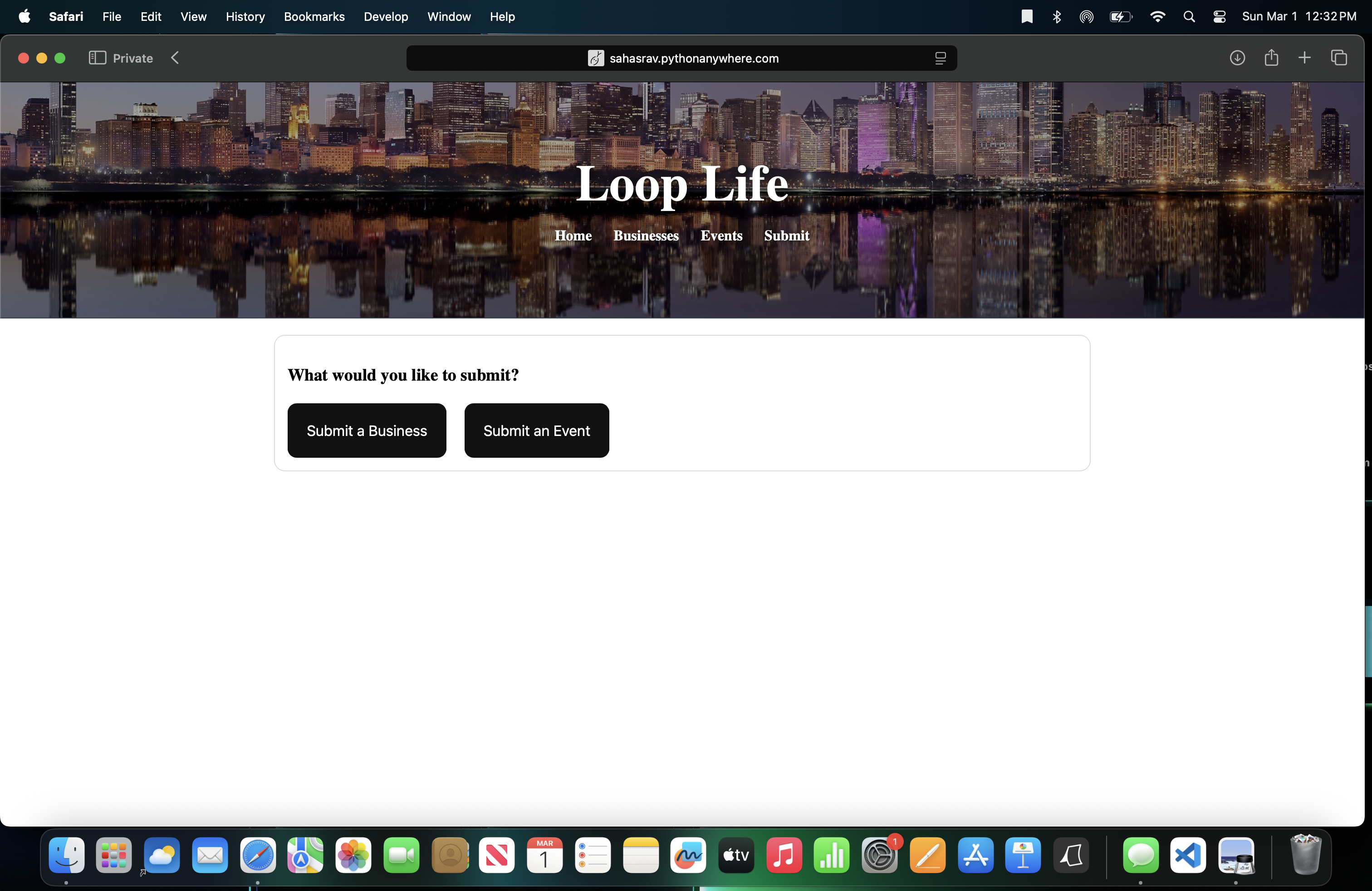Open Safari downloads icon

1237,58
